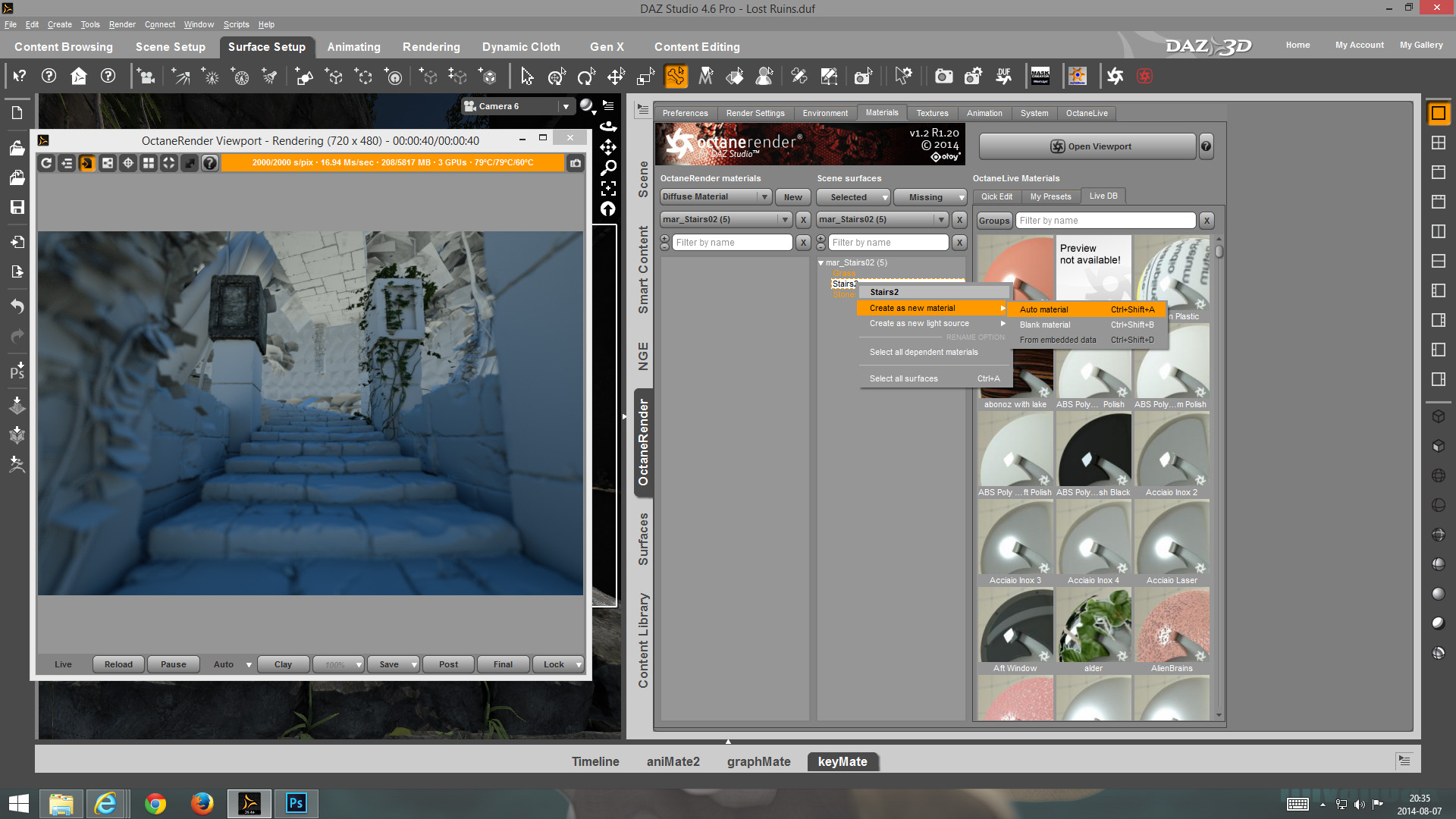Switch to the Render Settings tab
The height and width of the screenshot is (819, 1456).
click(755, 113)
